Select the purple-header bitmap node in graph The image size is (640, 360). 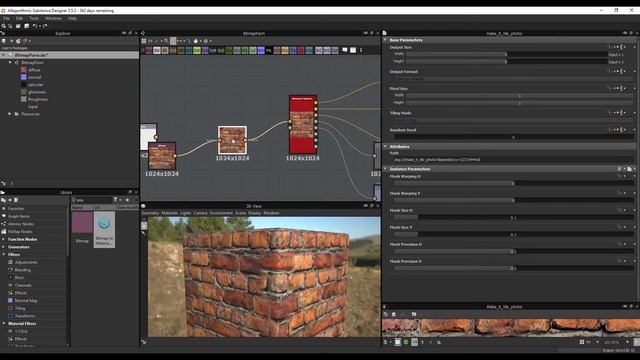(162, 156)
